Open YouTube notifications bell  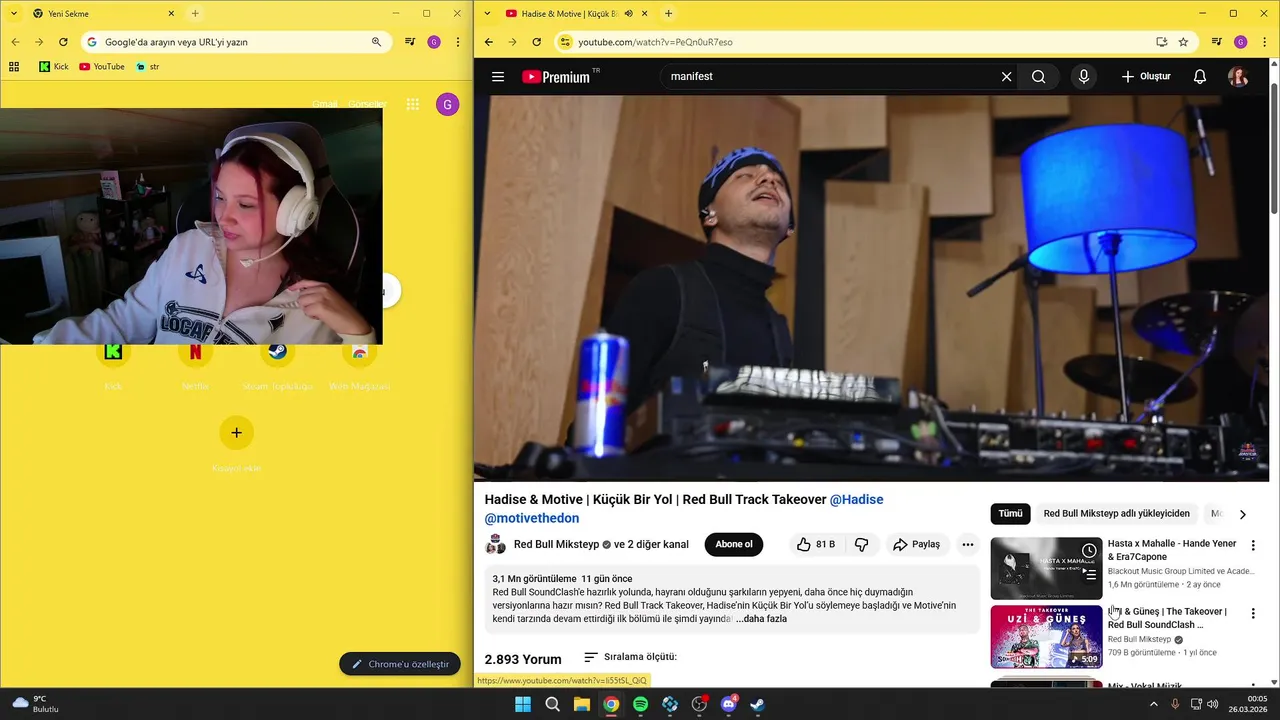[1200, 77]
